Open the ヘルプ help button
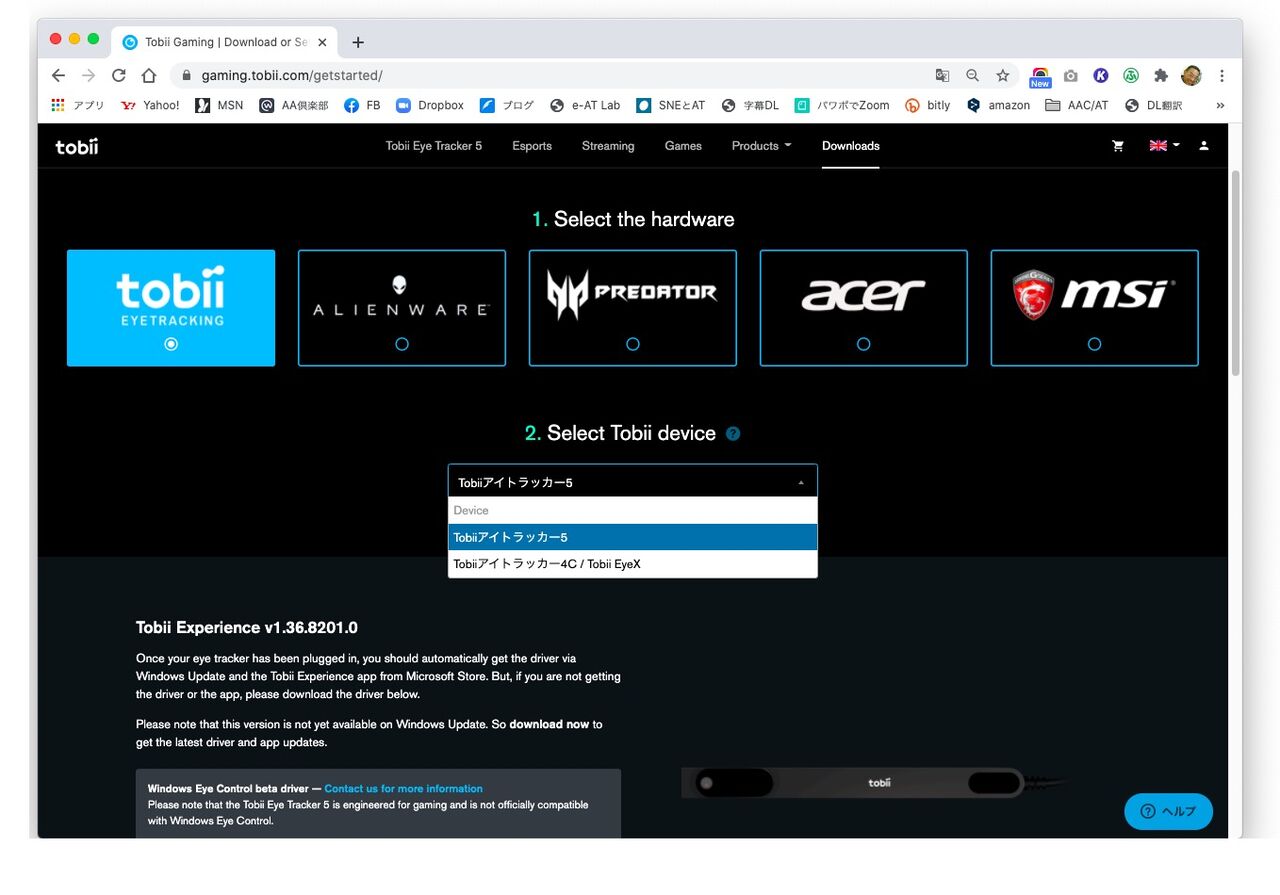The height and width of the screenshot is (895, 1280). click(1168, 811)
